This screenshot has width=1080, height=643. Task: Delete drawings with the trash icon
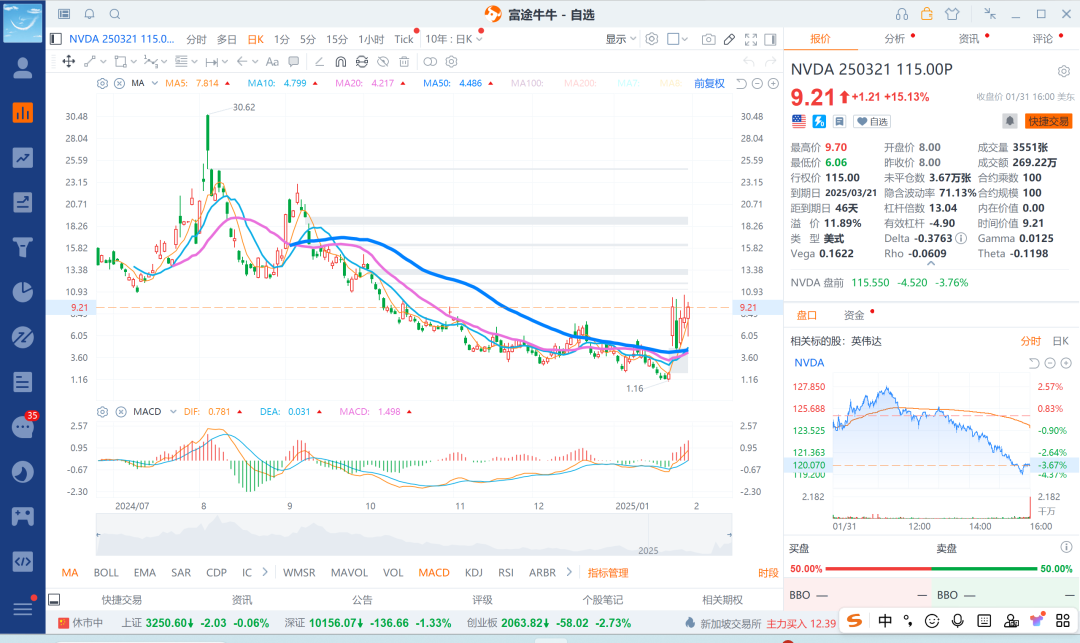(404, 61)
